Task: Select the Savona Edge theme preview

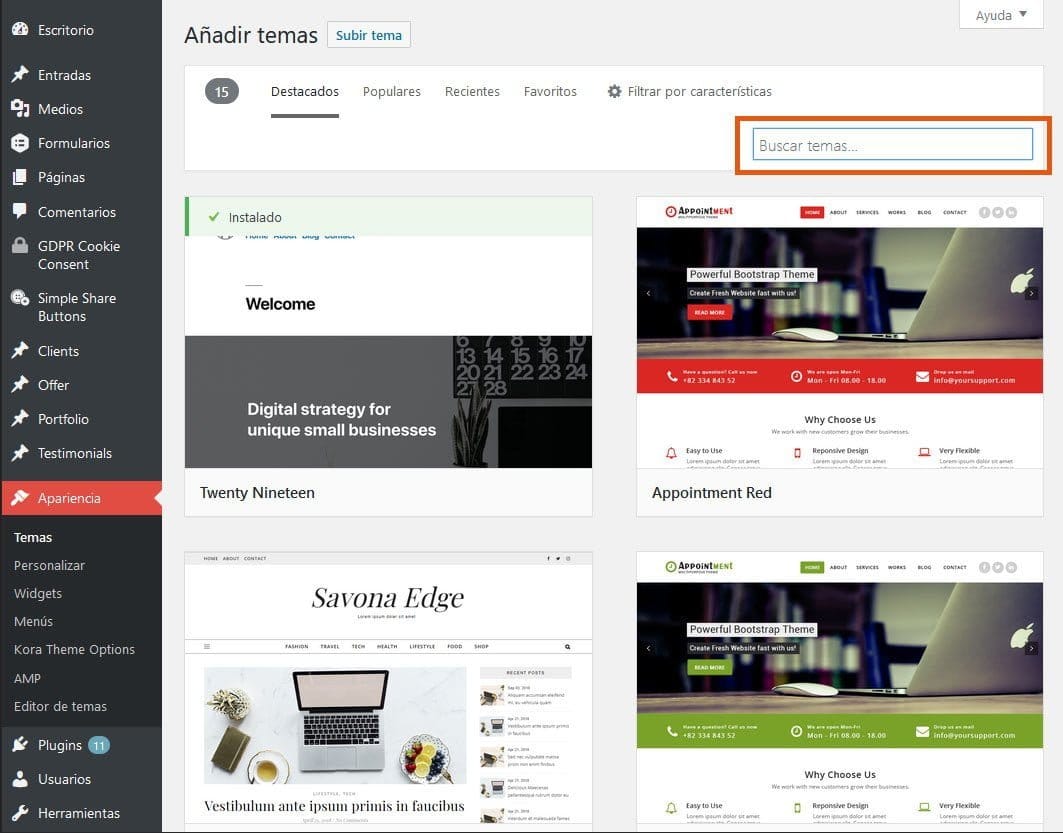Action: 388,685
